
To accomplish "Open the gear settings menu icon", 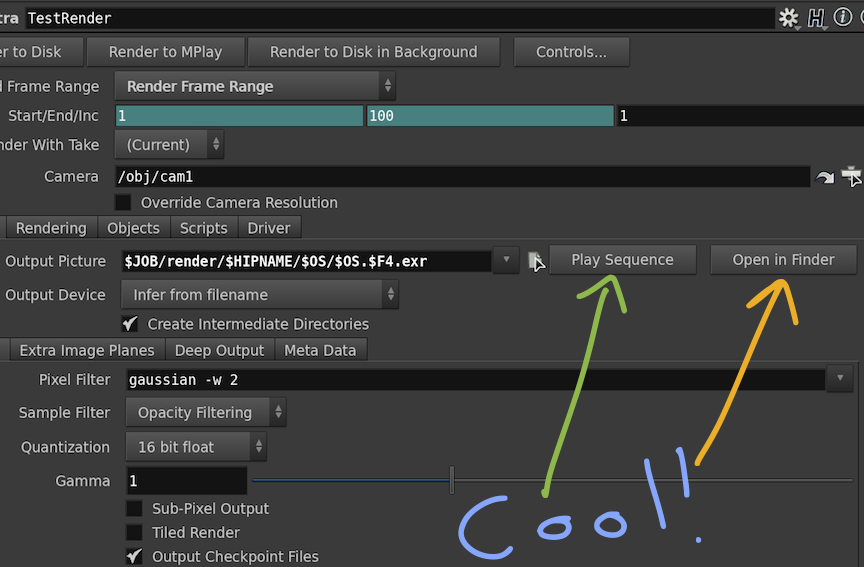I will pyautogui.click(x=789, y=18).
